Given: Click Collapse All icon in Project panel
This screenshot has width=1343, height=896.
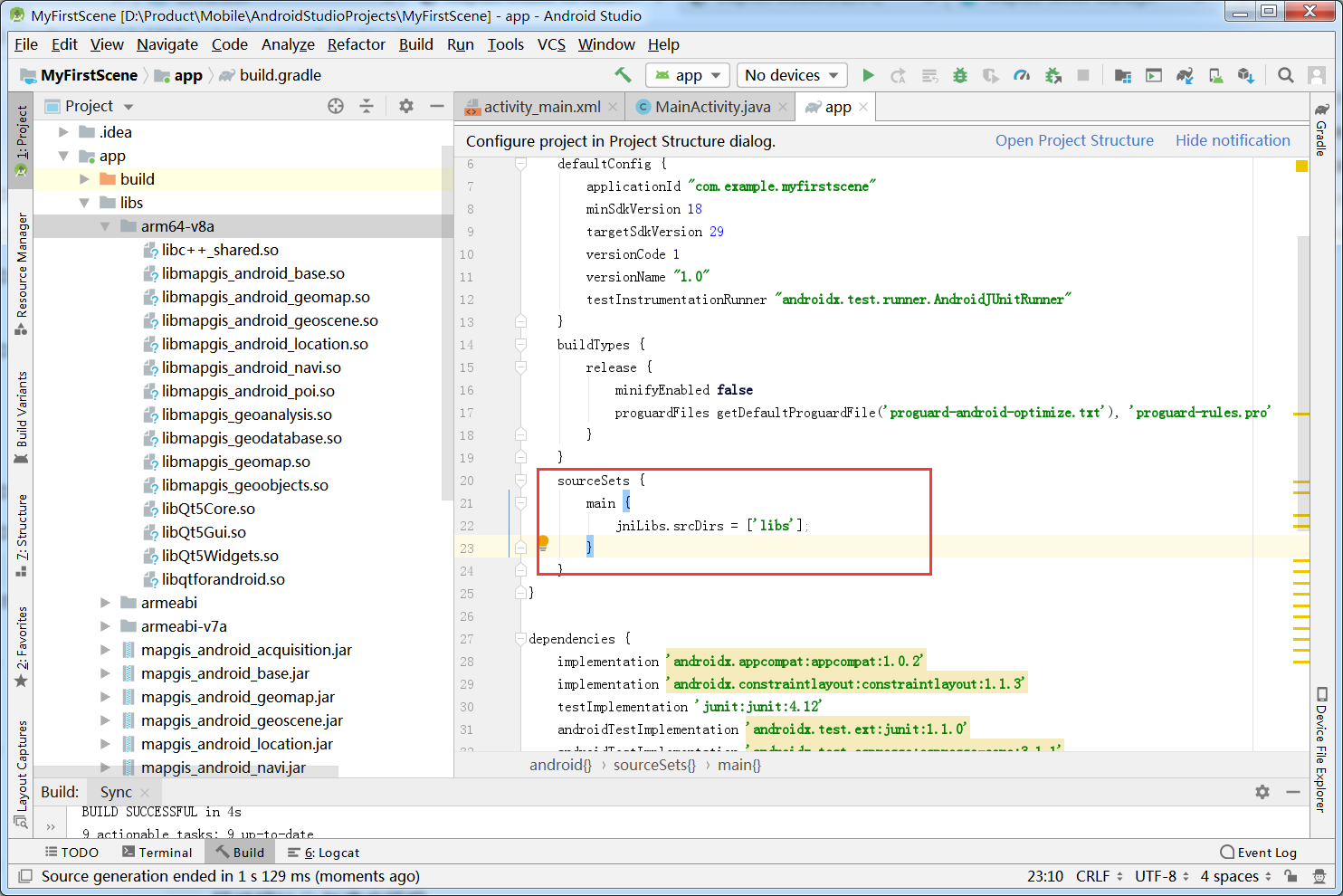Looking at the screenshot, I should tap(367, 106).
